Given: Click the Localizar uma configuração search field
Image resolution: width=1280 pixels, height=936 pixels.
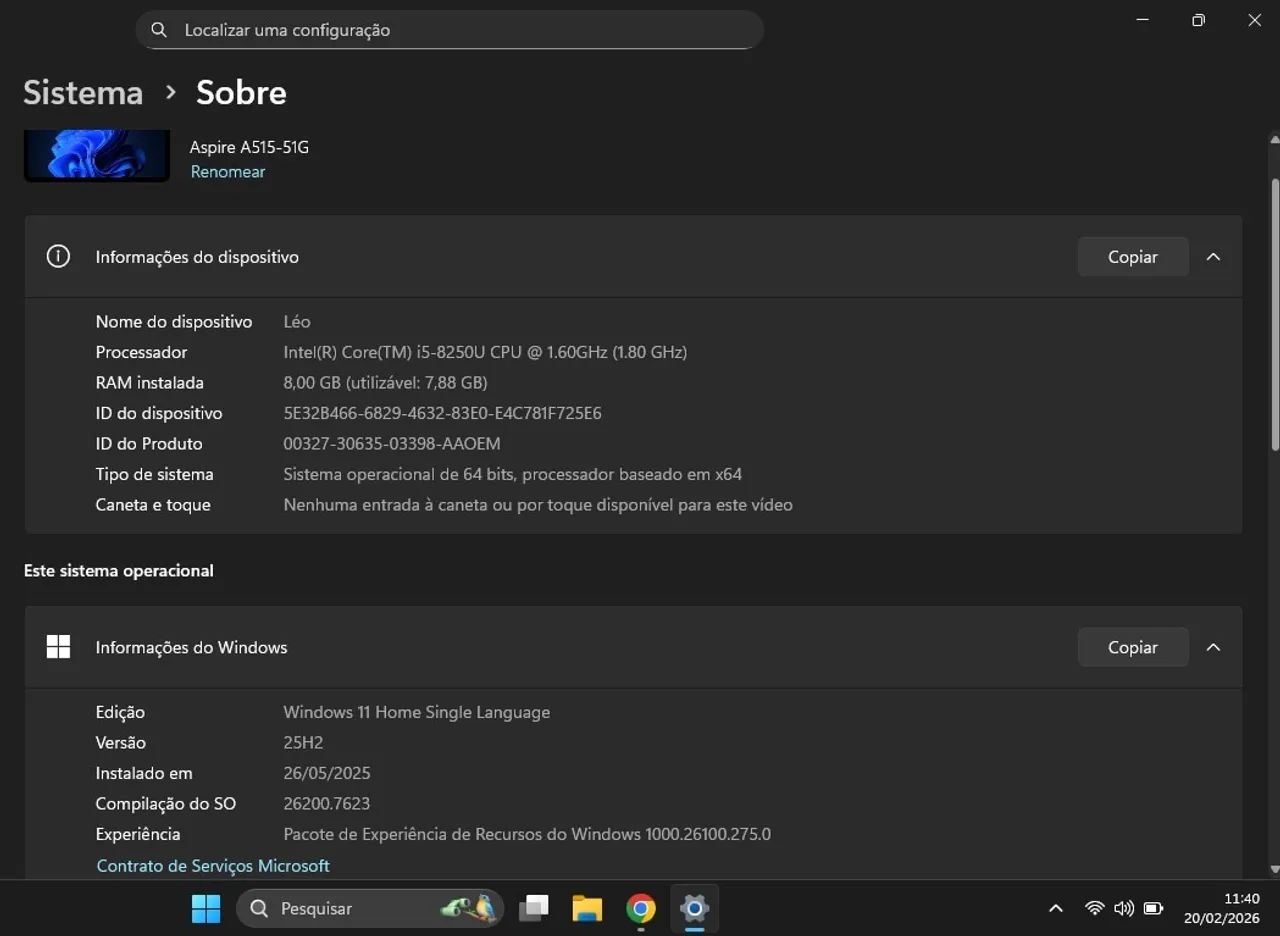Looking at the screenshot, I should (x=449, y=29).
